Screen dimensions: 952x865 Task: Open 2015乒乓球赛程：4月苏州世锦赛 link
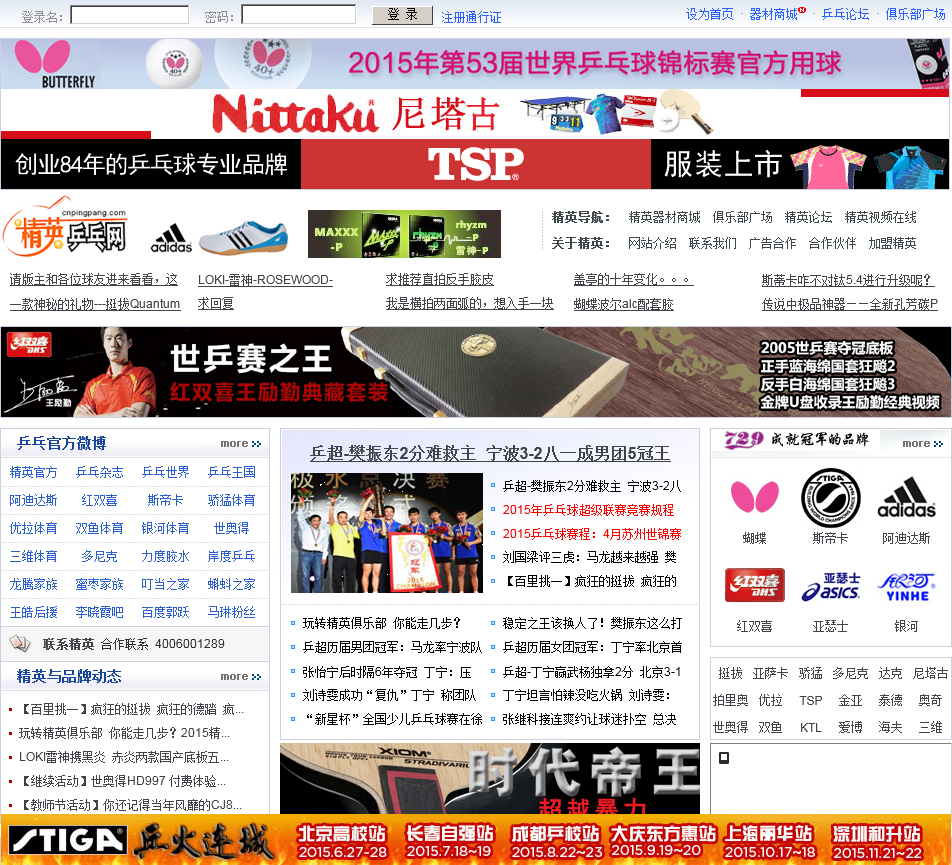(x=592, y=534)
